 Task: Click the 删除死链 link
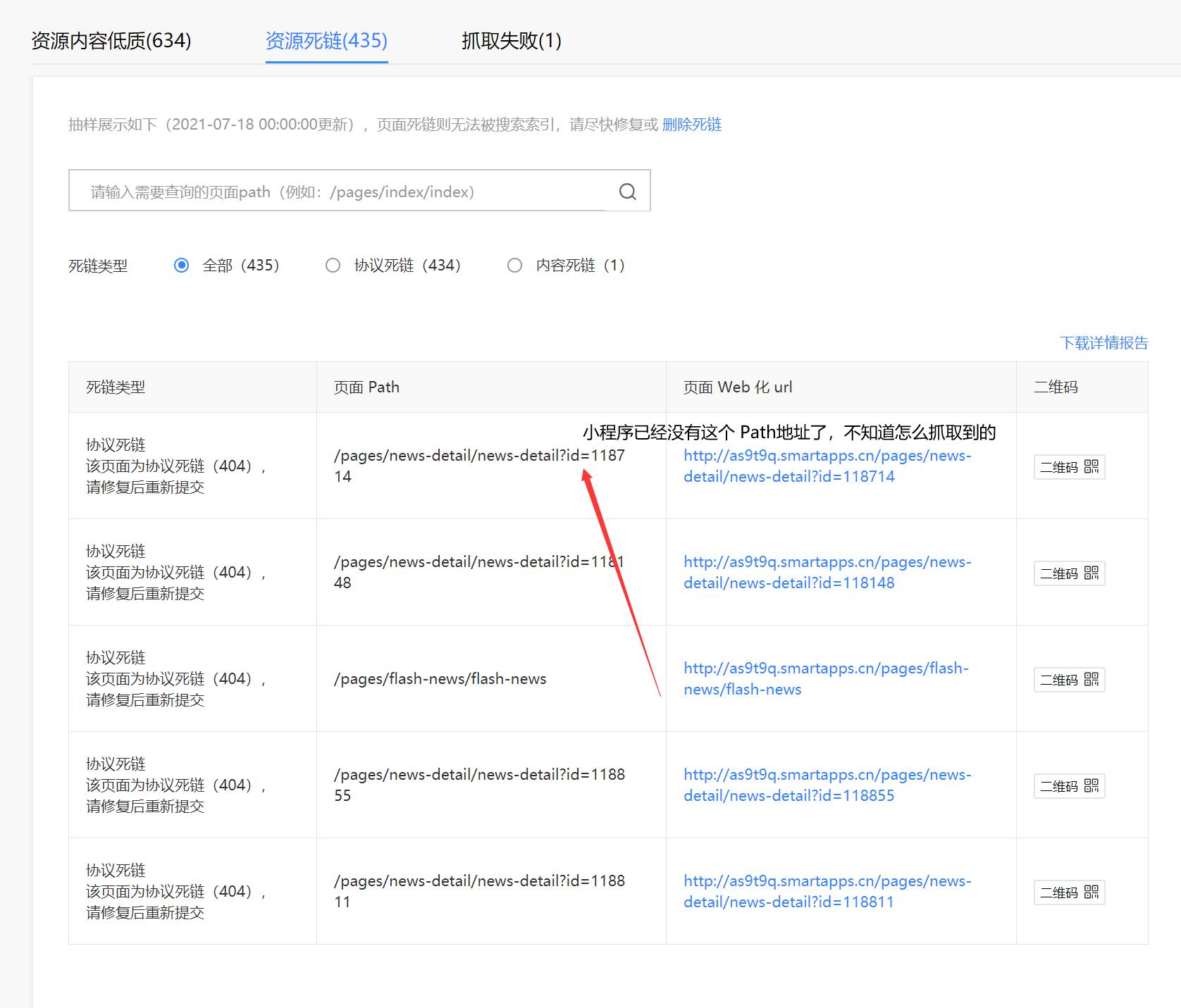(x=692, y=125)
